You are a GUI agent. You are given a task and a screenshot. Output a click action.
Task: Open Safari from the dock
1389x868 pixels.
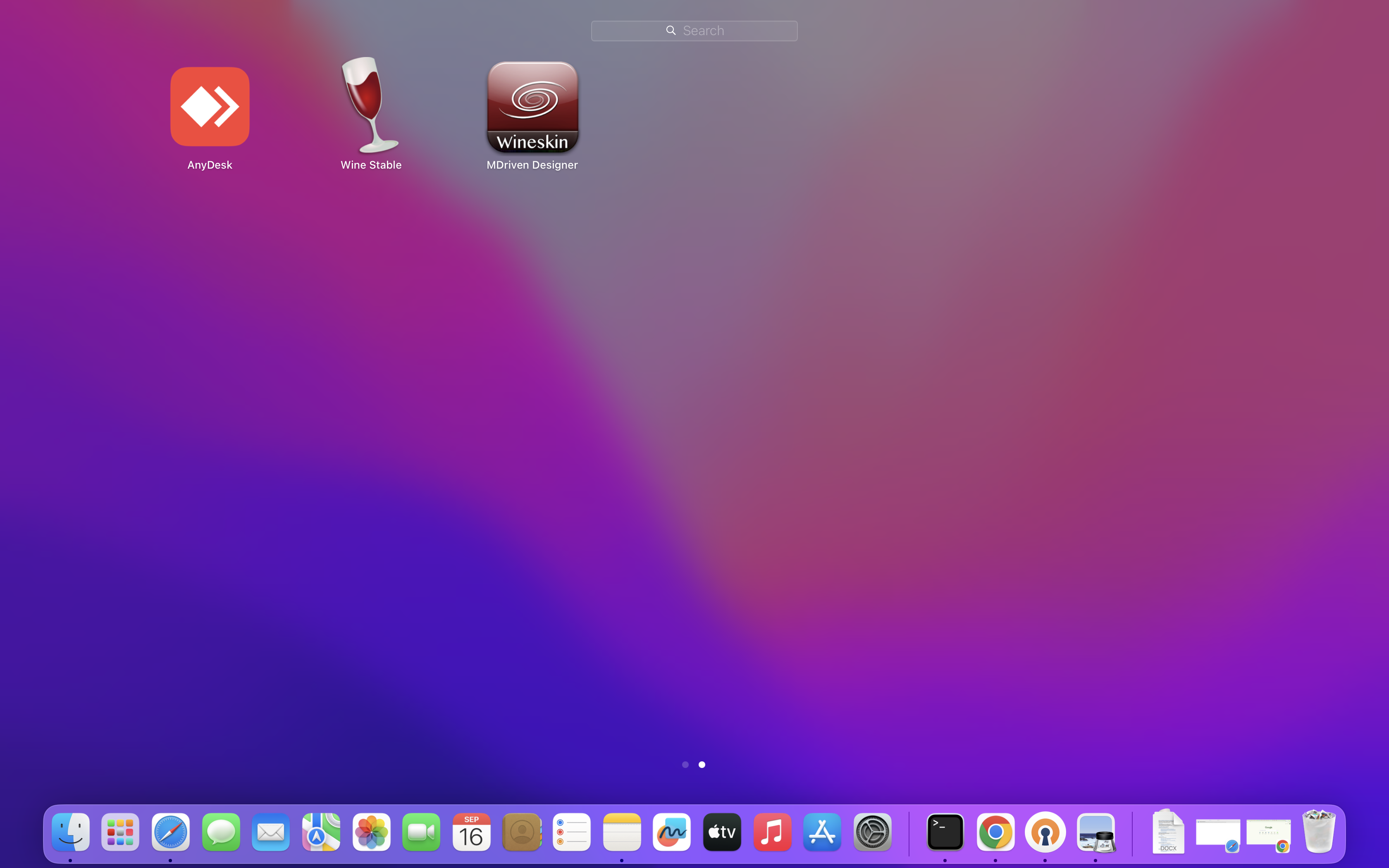tap(170, 832)
